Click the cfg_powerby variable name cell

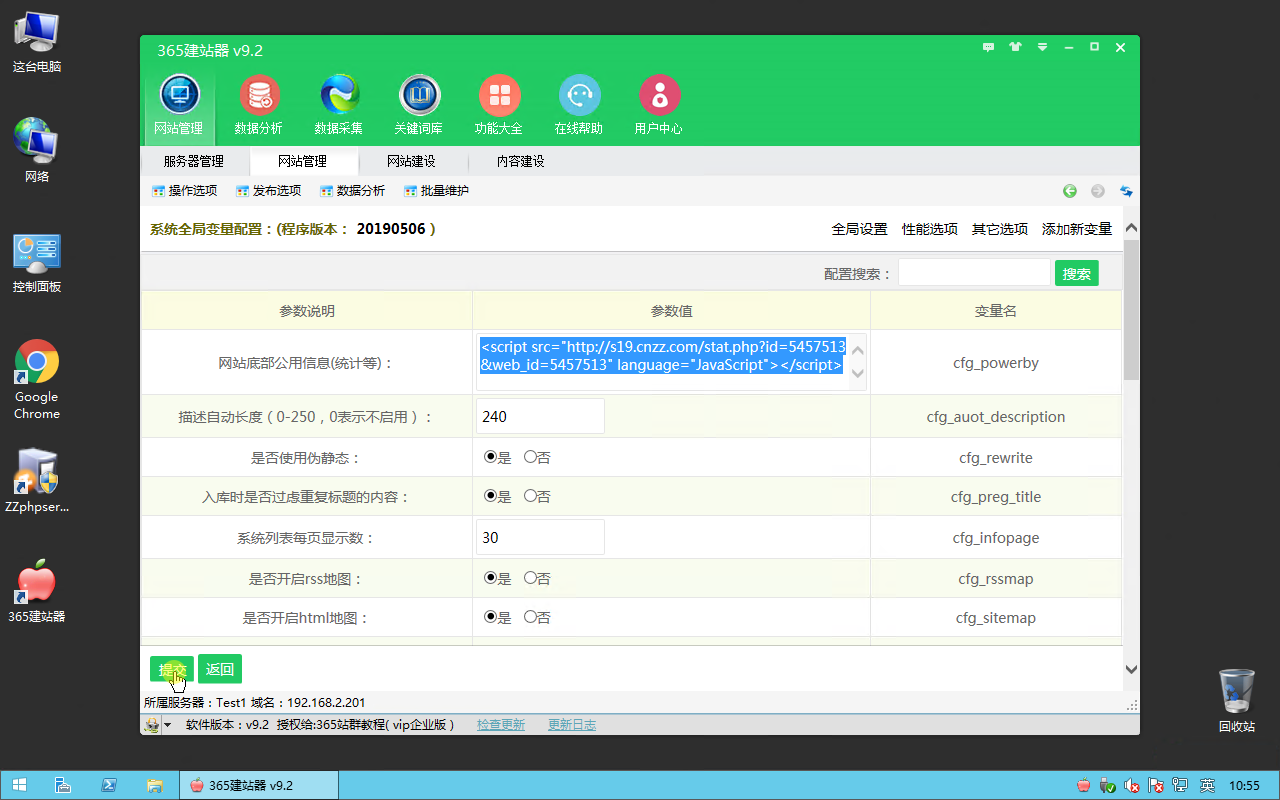click(x=996, y=363)
